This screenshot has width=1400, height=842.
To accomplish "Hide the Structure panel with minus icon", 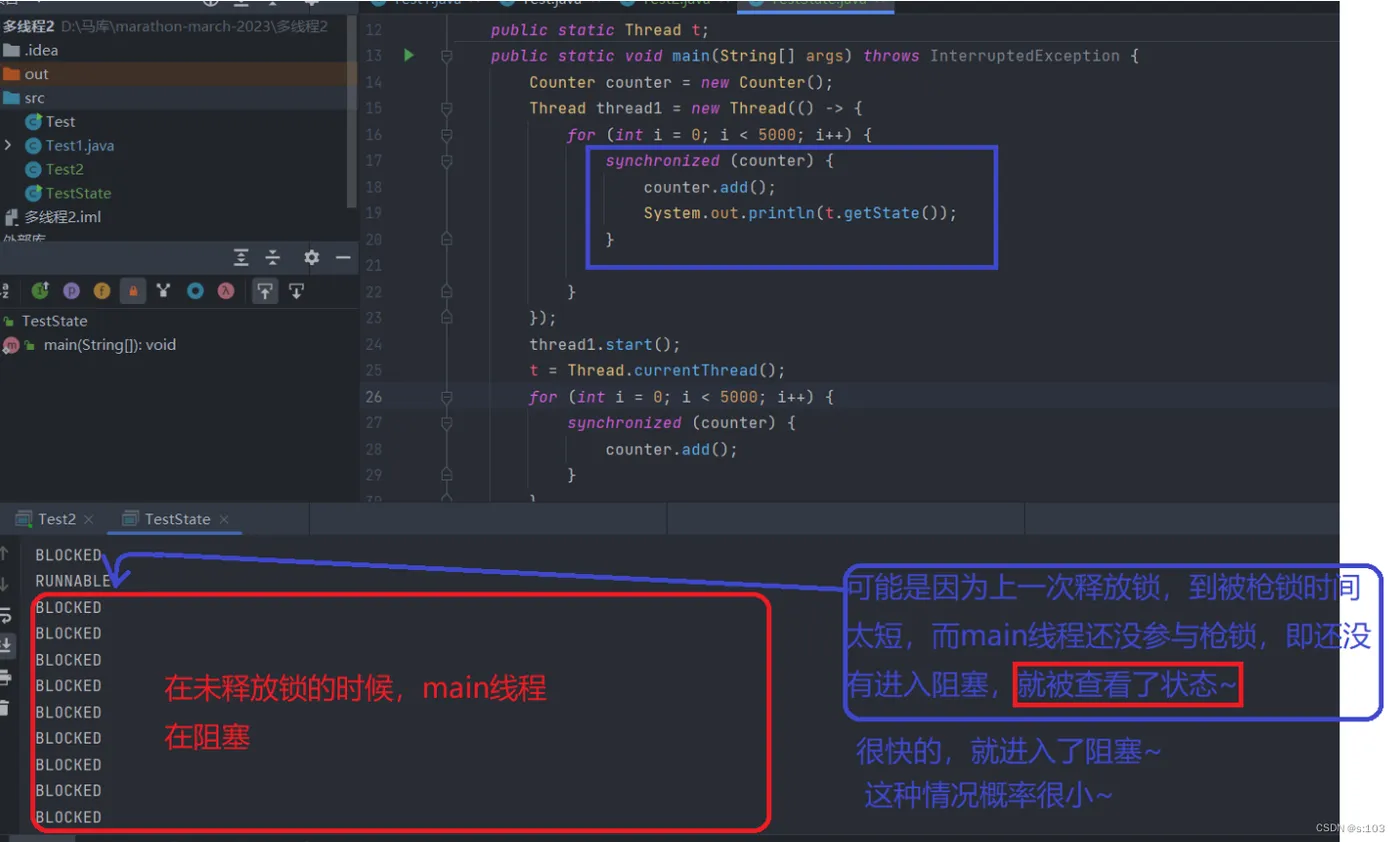I will [343, 258].
